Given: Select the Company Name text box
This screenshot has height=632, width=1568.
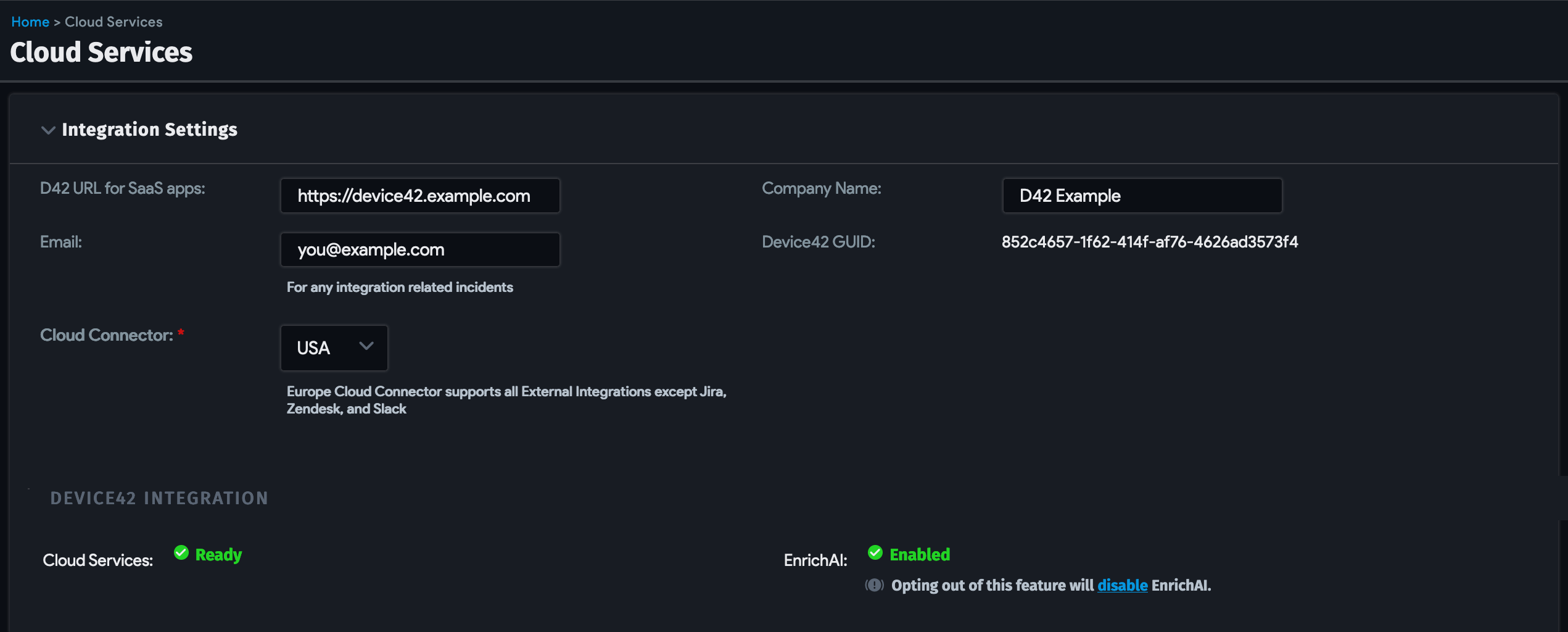Looking at the screenshot, I should coord(1142,196).
